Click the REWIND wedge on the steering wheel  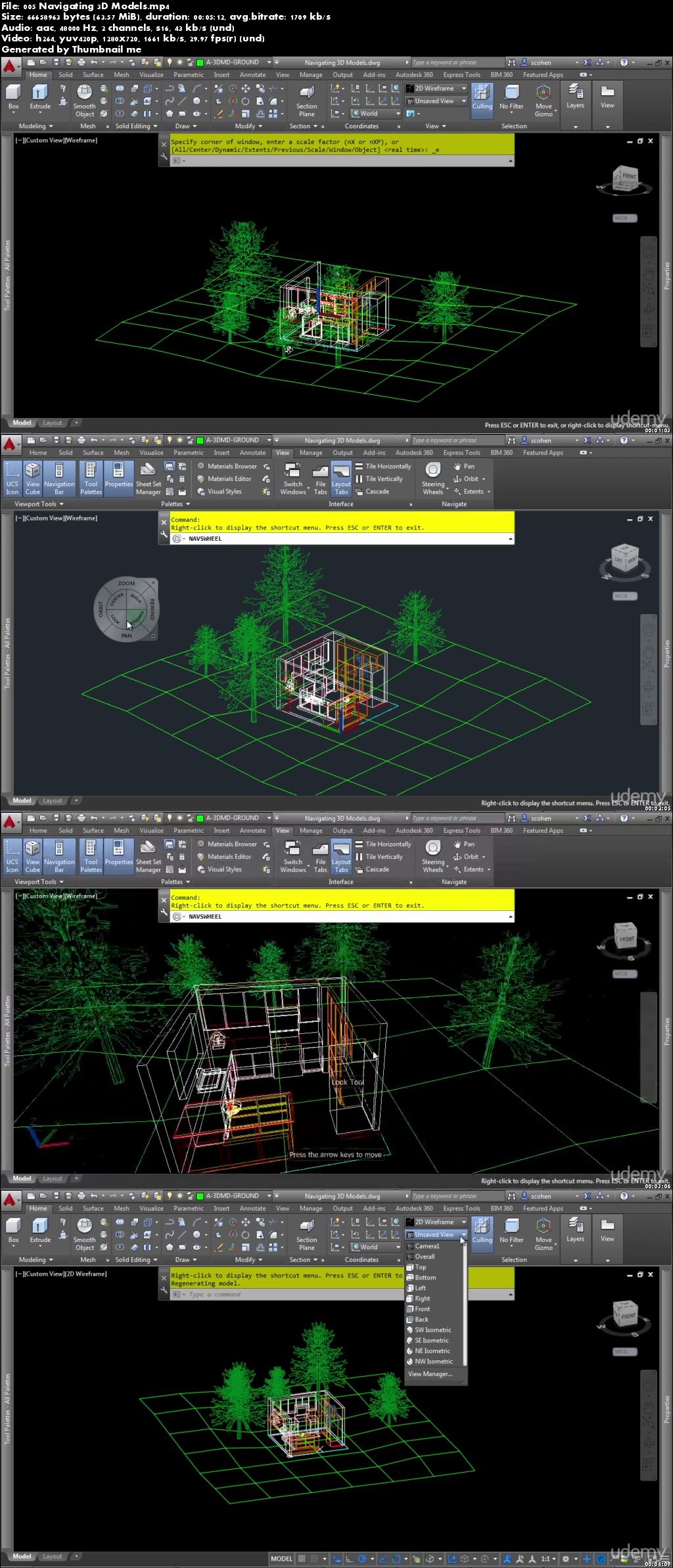coord(152,609)
